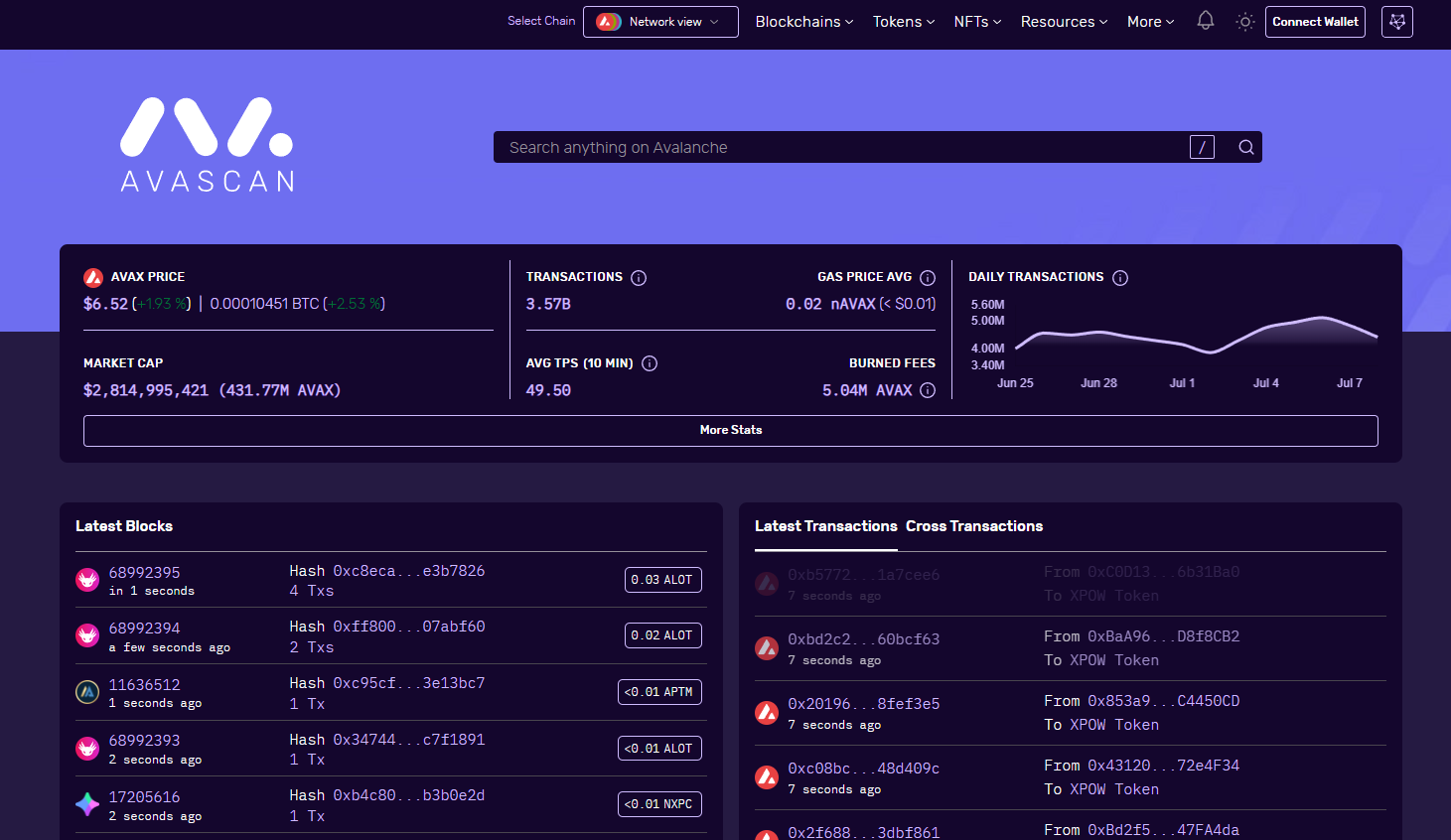Click the MetaMask fox icon button

click(1396, 22)
